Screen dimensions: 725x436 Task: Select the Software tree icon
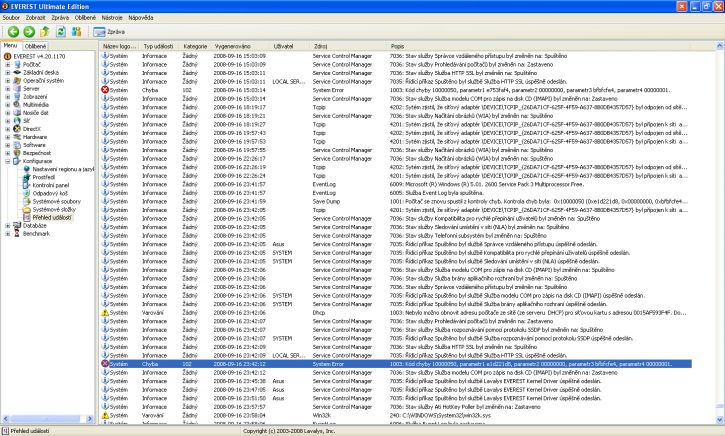click(x=18, y=145)
